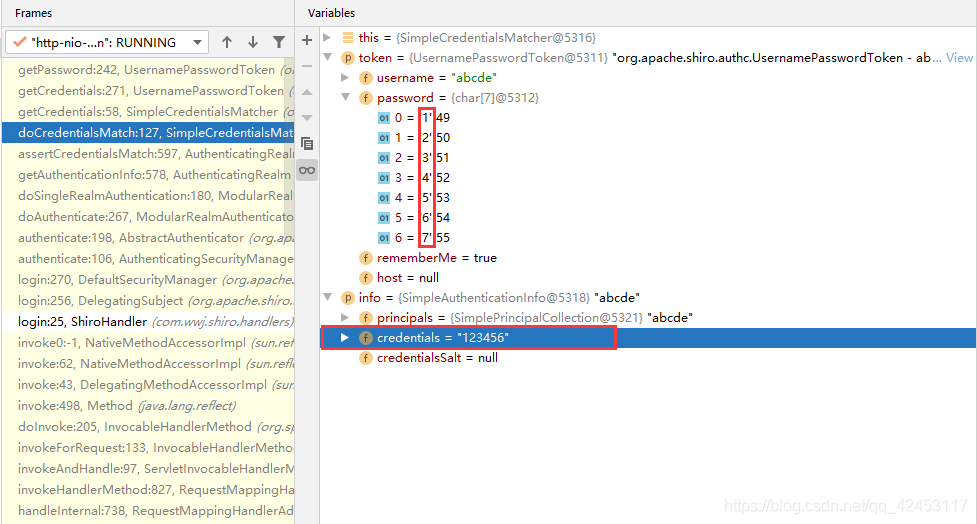The width and height of the screenshot is (977, 524).
Task: Select the Frames panel header
Action: point(34,13)
